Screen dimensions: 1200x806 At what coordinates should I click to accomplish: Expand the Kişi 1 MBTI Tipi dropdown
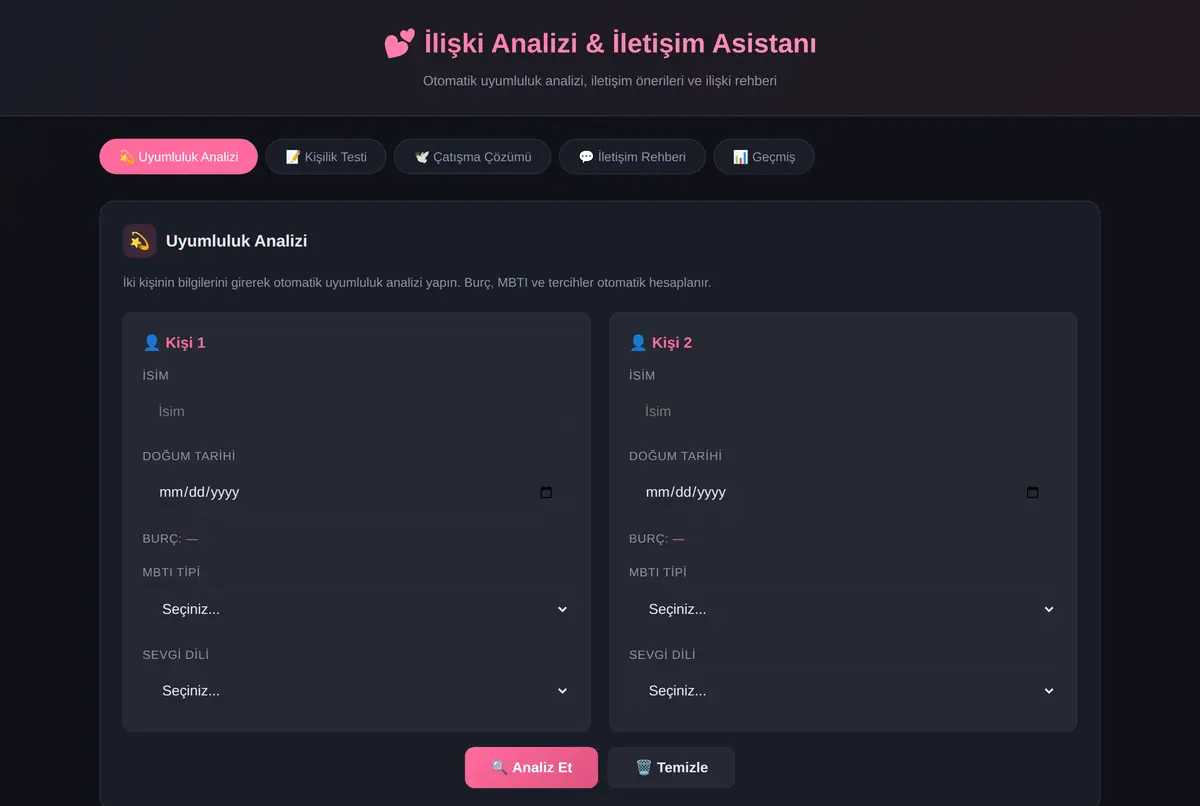(x=356, y=609)
